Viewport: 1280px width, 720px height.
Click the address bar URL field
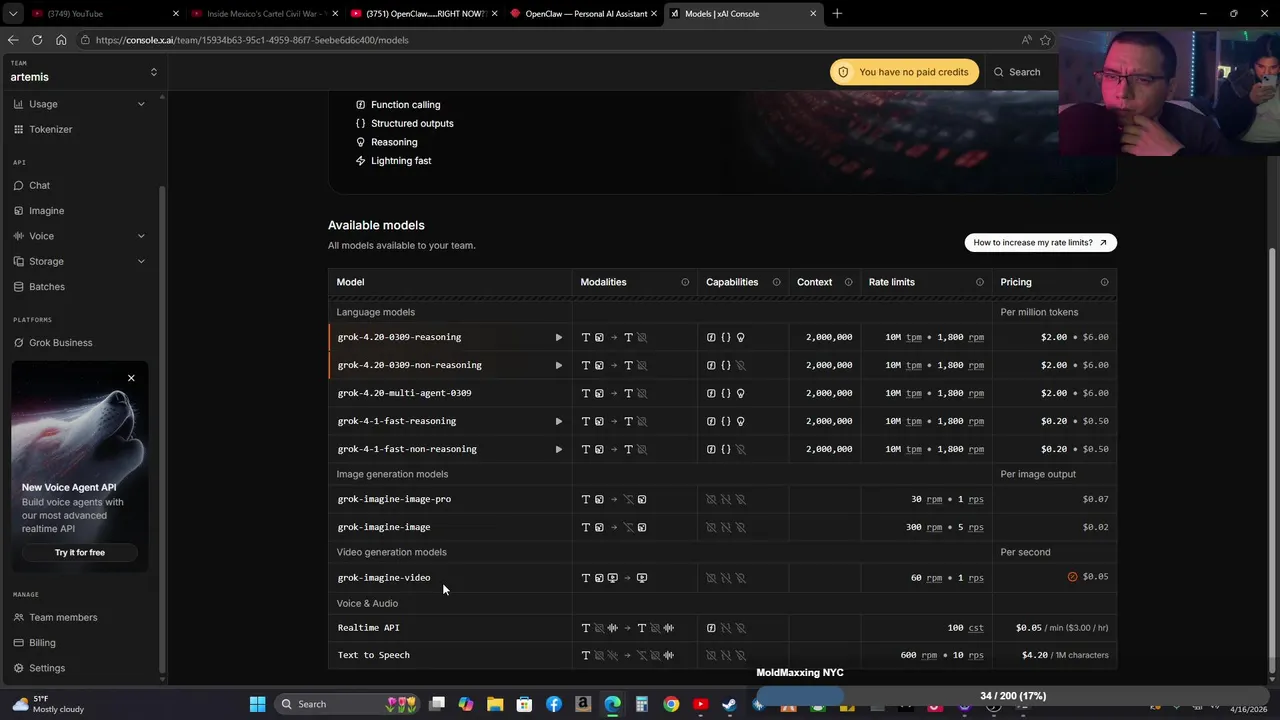(x=550, y=40)
